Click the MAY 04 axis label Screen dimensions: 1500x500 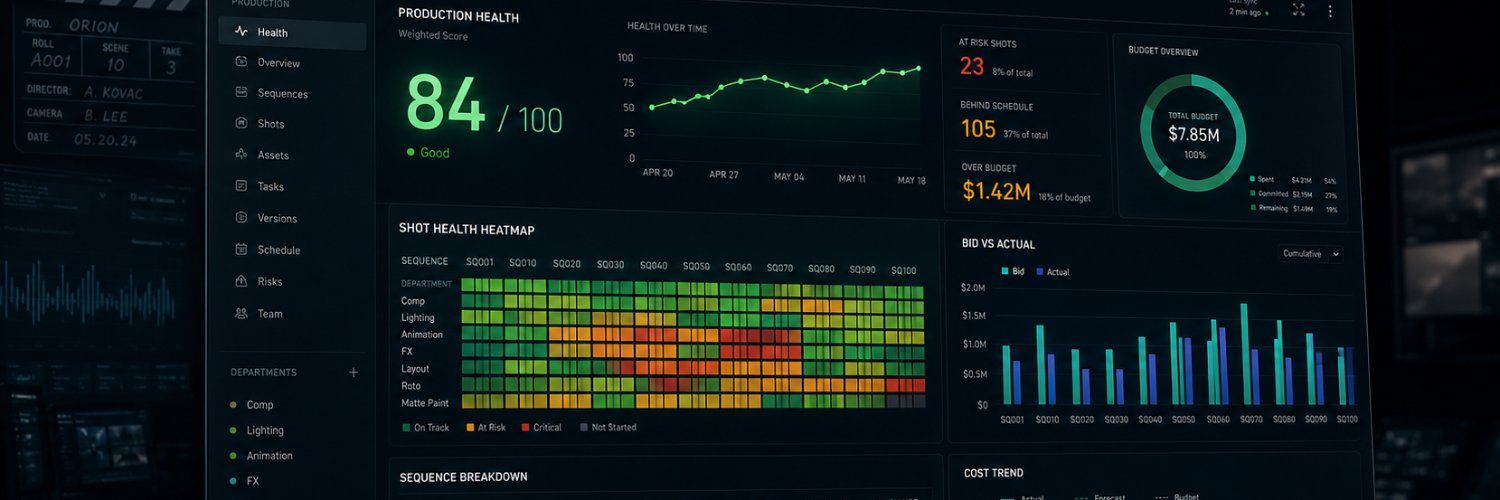point(788,176)
